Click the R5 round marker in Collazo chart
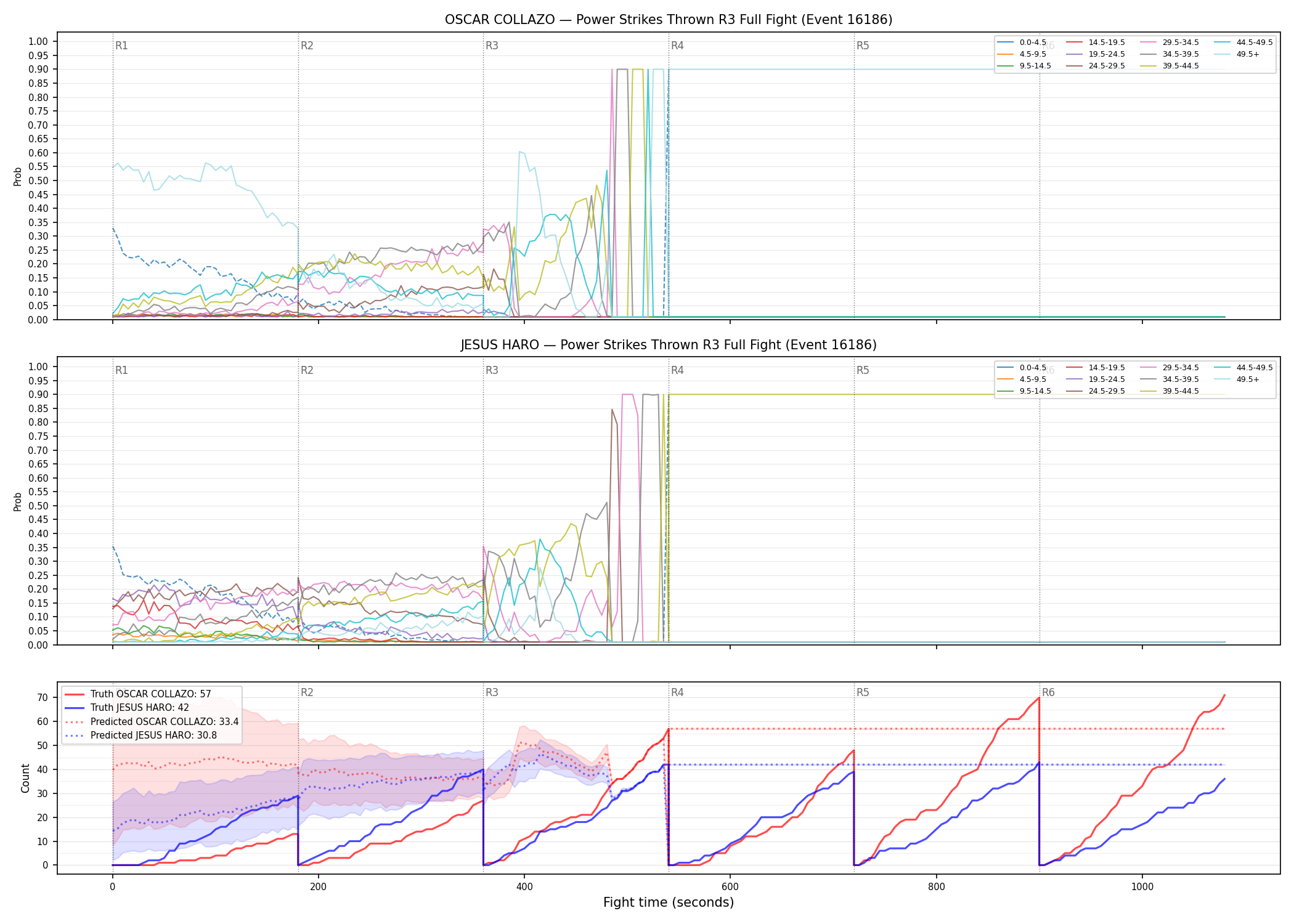This screenshot has width=1294, height=924. 863,46
